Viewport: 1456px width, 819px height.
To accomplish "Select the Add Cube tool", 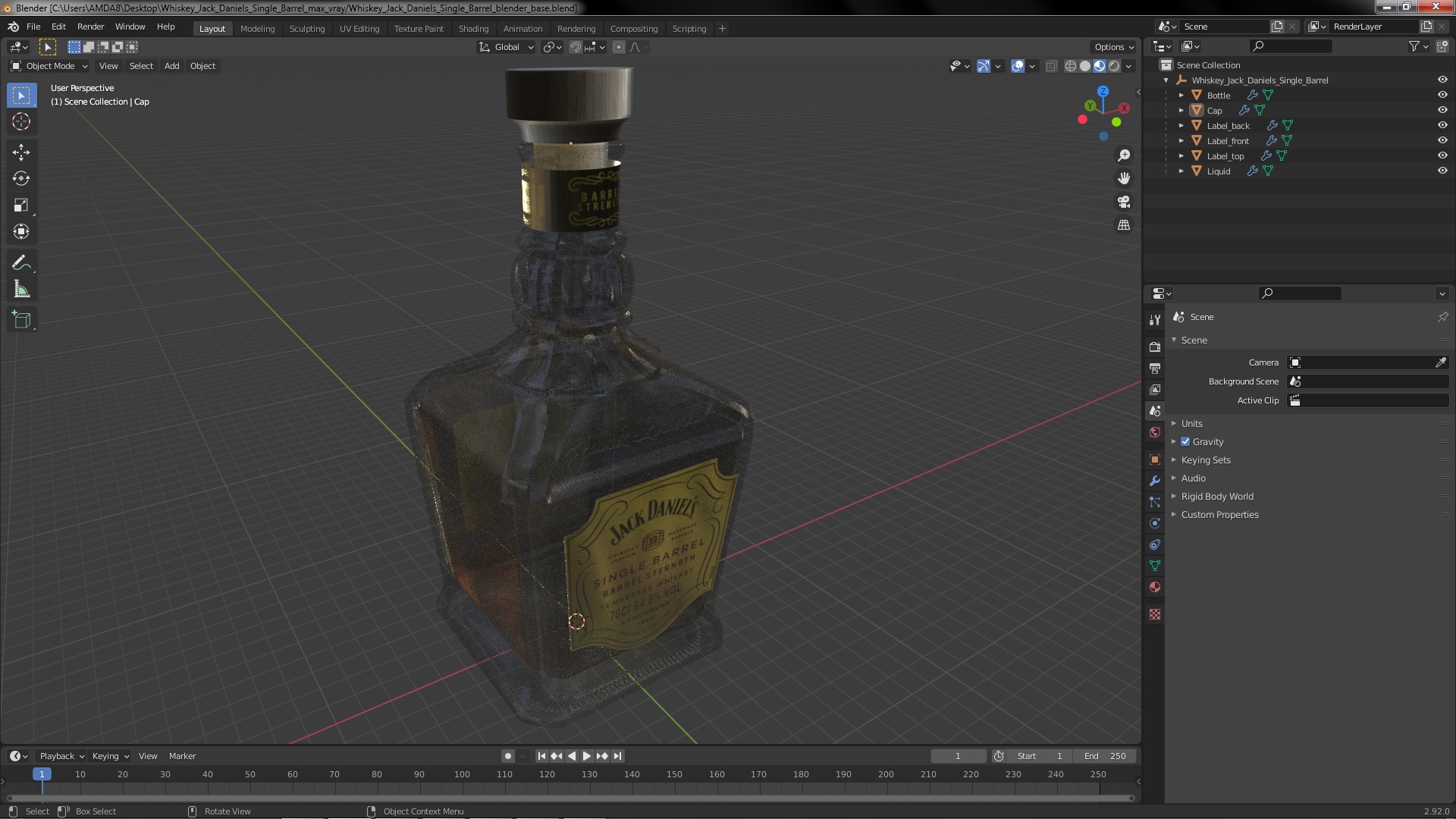I will point(21,319).
